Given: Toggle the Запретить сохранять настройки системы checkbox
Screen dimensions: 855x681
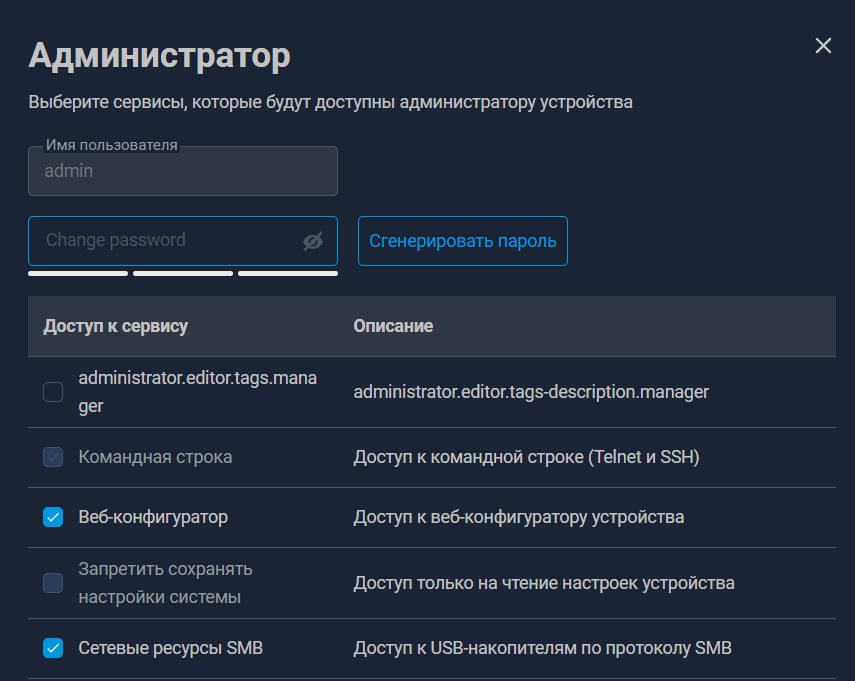Looking at the screenshot, I should [53, 583].
